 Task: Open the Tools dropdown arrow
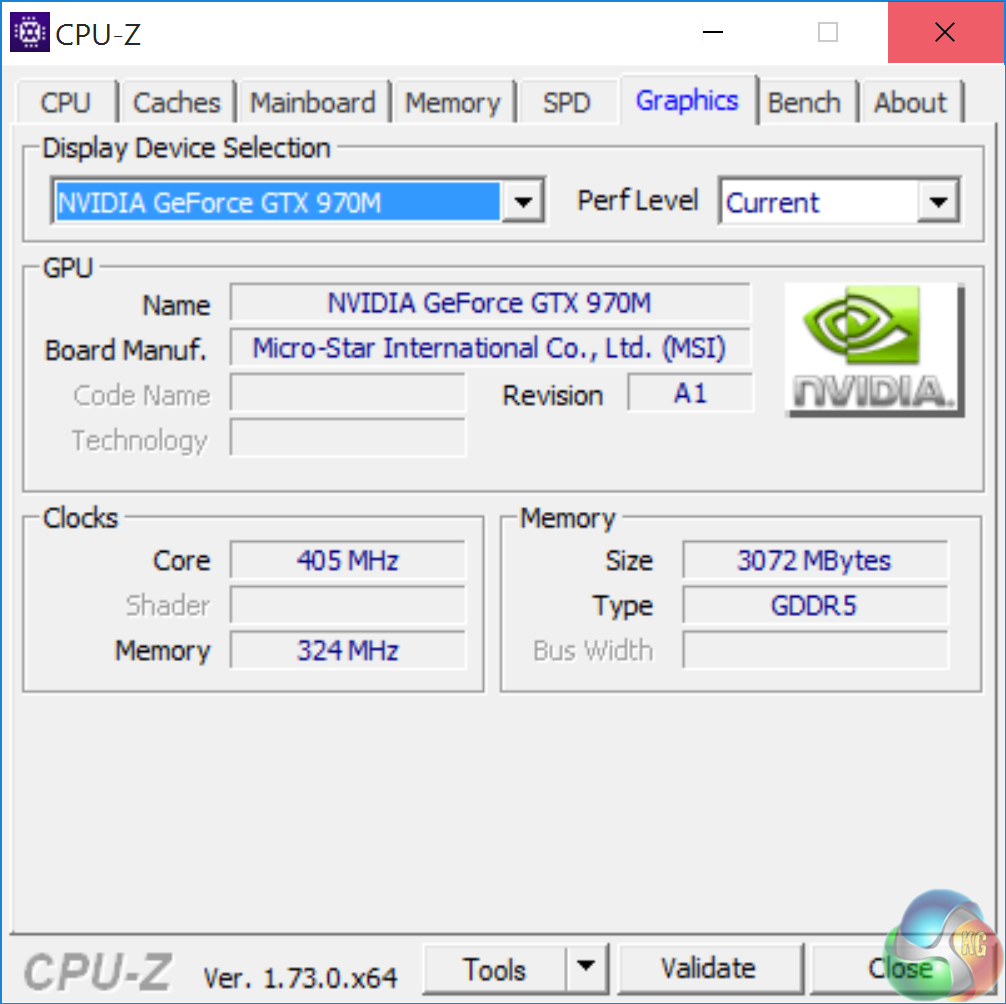pyautogui.click(x=586, y=967)
